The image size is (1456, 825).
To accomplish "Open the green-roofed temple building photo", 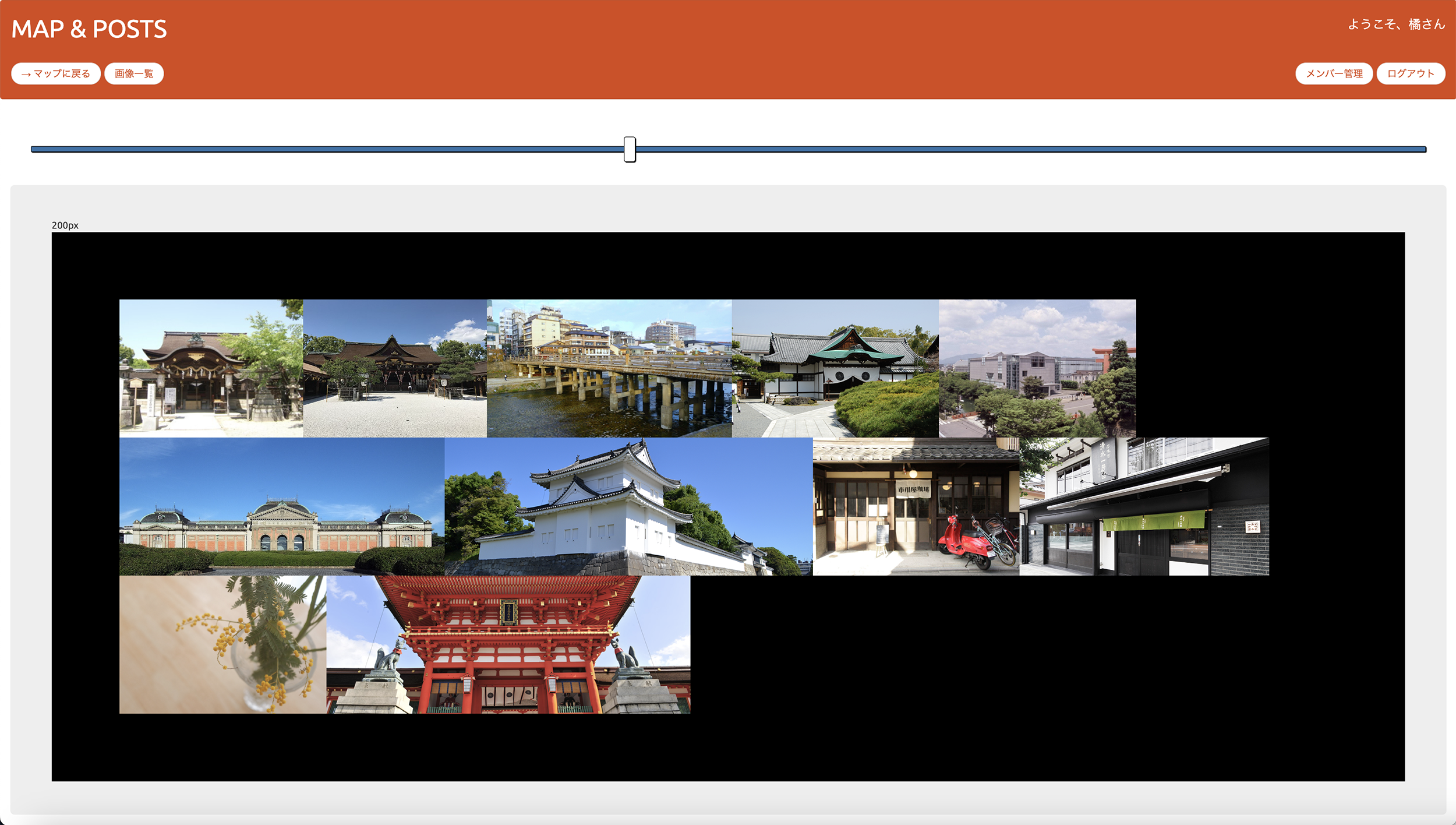I will pos(835,368).
